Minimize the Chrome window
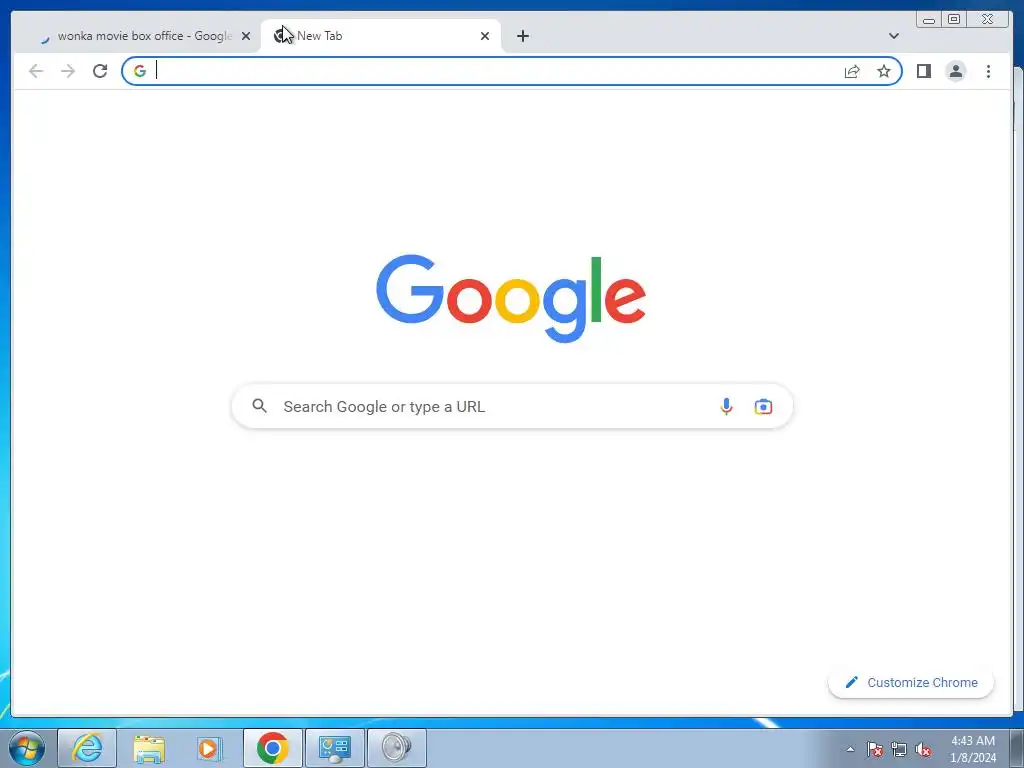1024x768 pixels. (x=929, y=20)
